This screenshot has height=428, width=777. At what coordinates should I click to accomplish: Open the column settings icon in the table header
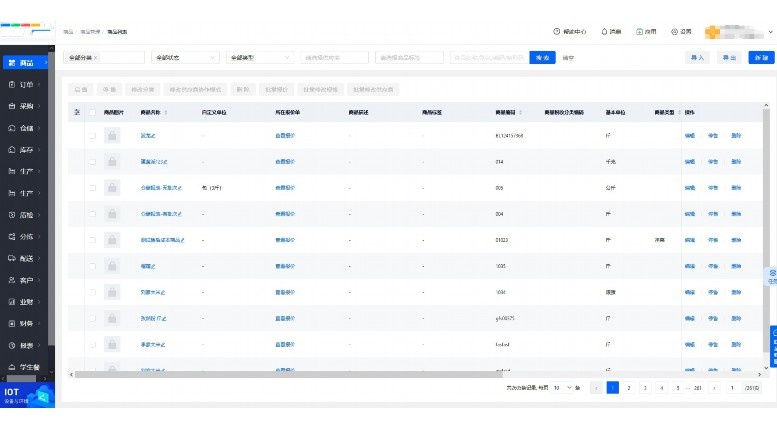coord(77,112)
